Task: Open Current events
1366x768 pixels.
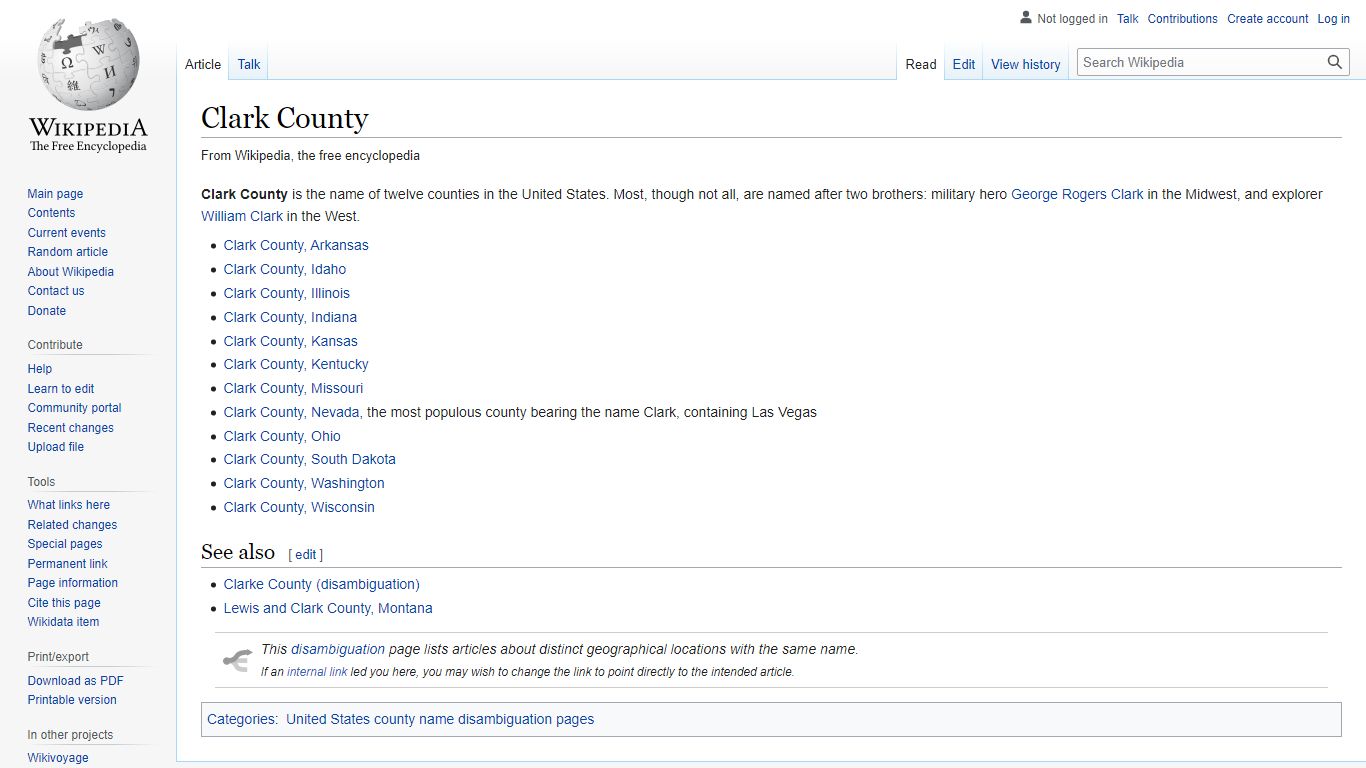Action: (x=66, y=233)
